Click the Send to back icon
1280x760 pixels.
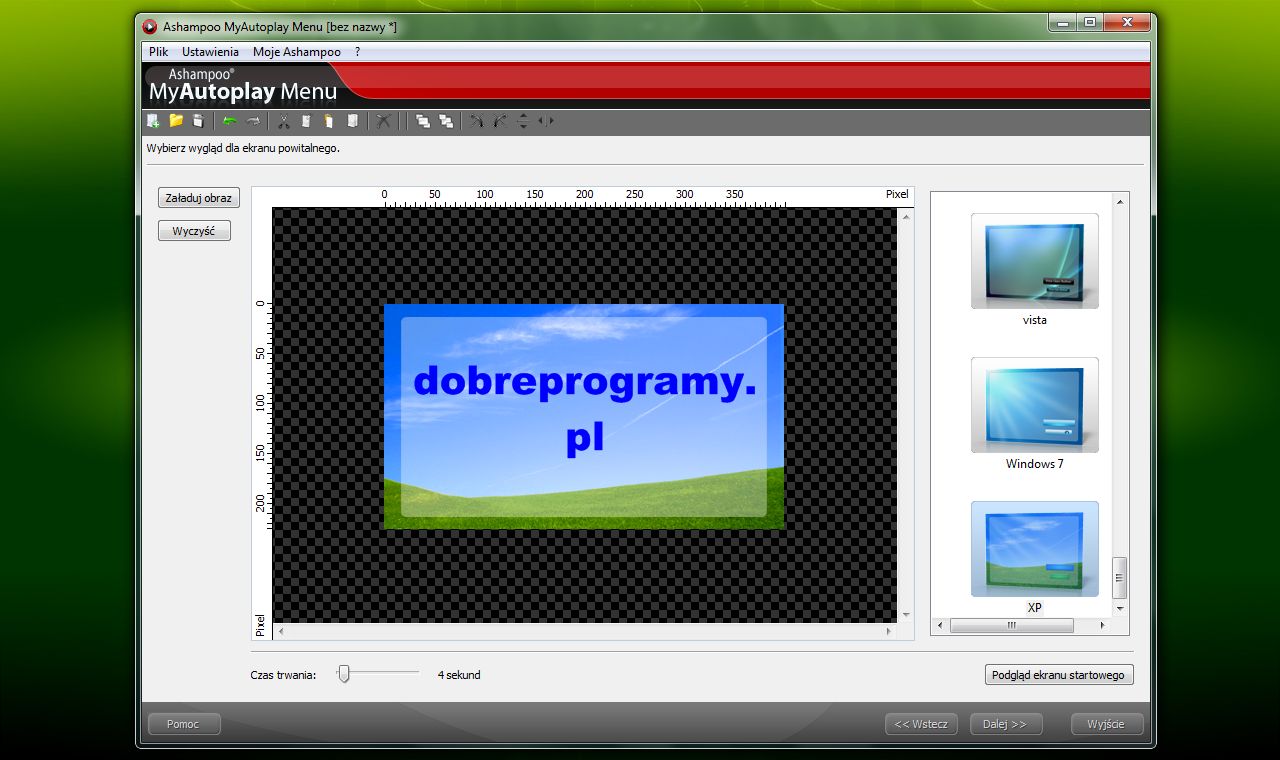click(x=446, y=121)
